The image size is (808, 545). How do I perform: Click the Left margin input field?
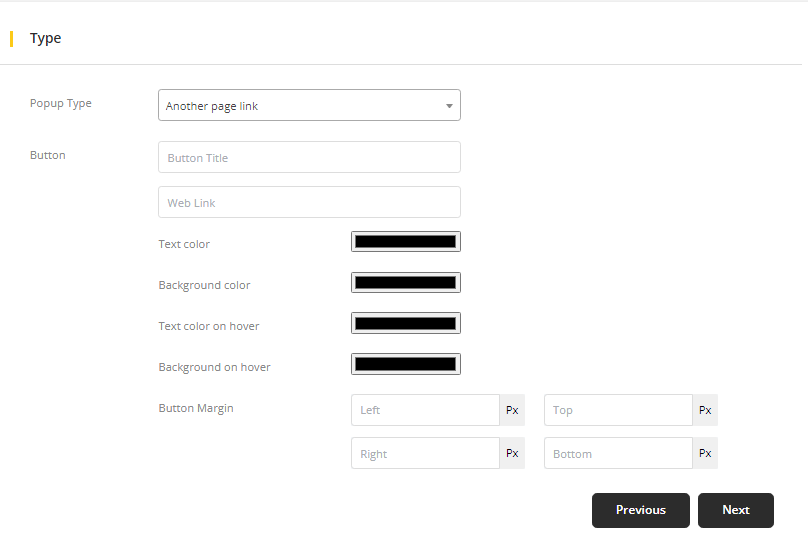click(x=425, y=410)
